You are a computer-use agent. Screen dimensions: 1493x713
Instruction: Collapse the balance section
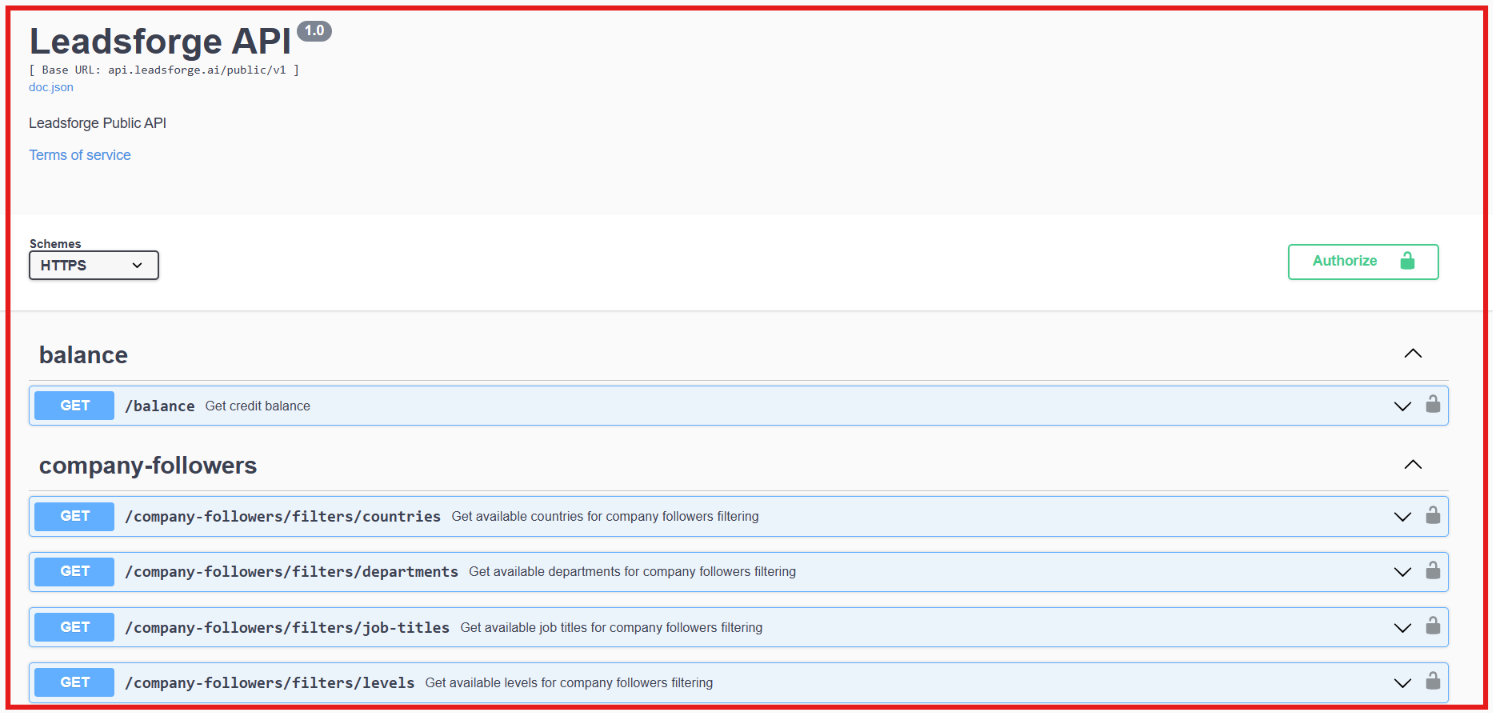(1413, 354)
